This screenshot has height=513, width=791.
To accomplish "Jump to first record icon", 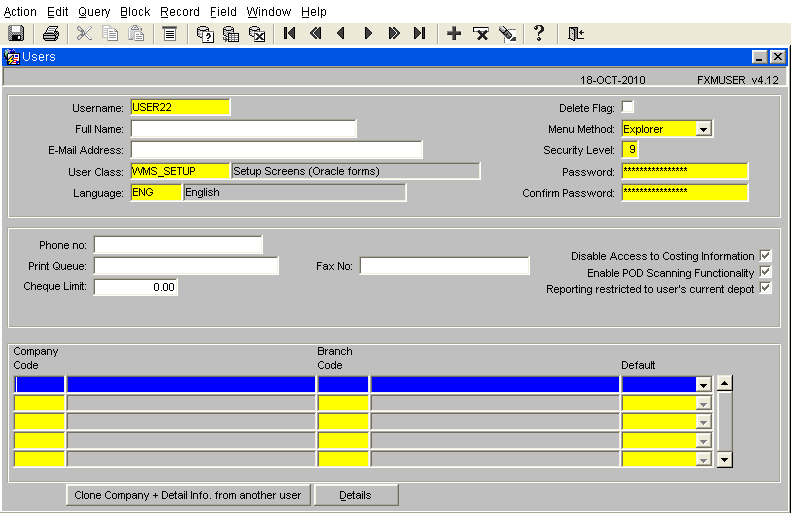I will pos(290,34).
